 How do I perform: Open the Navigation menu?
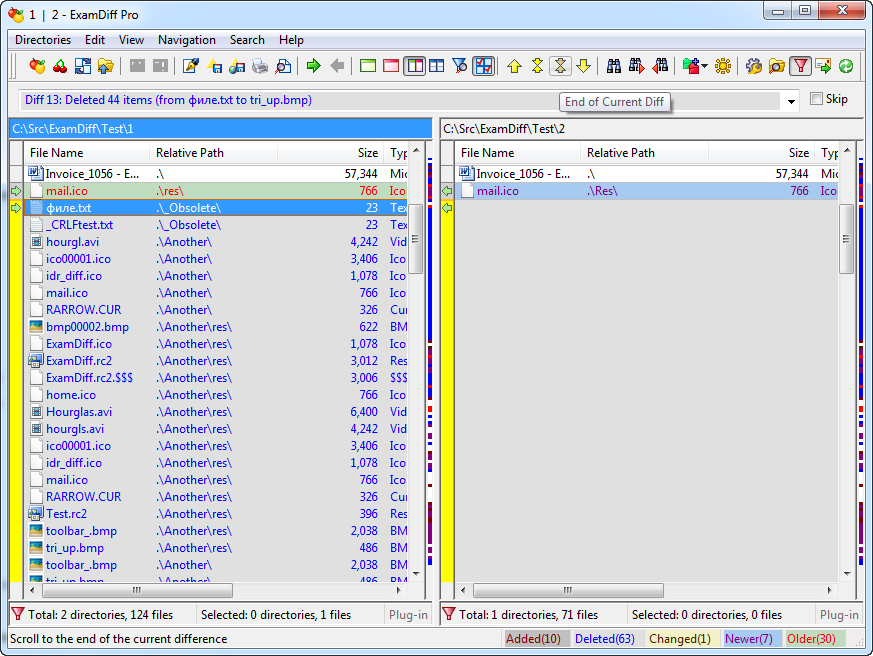point(187,40)
